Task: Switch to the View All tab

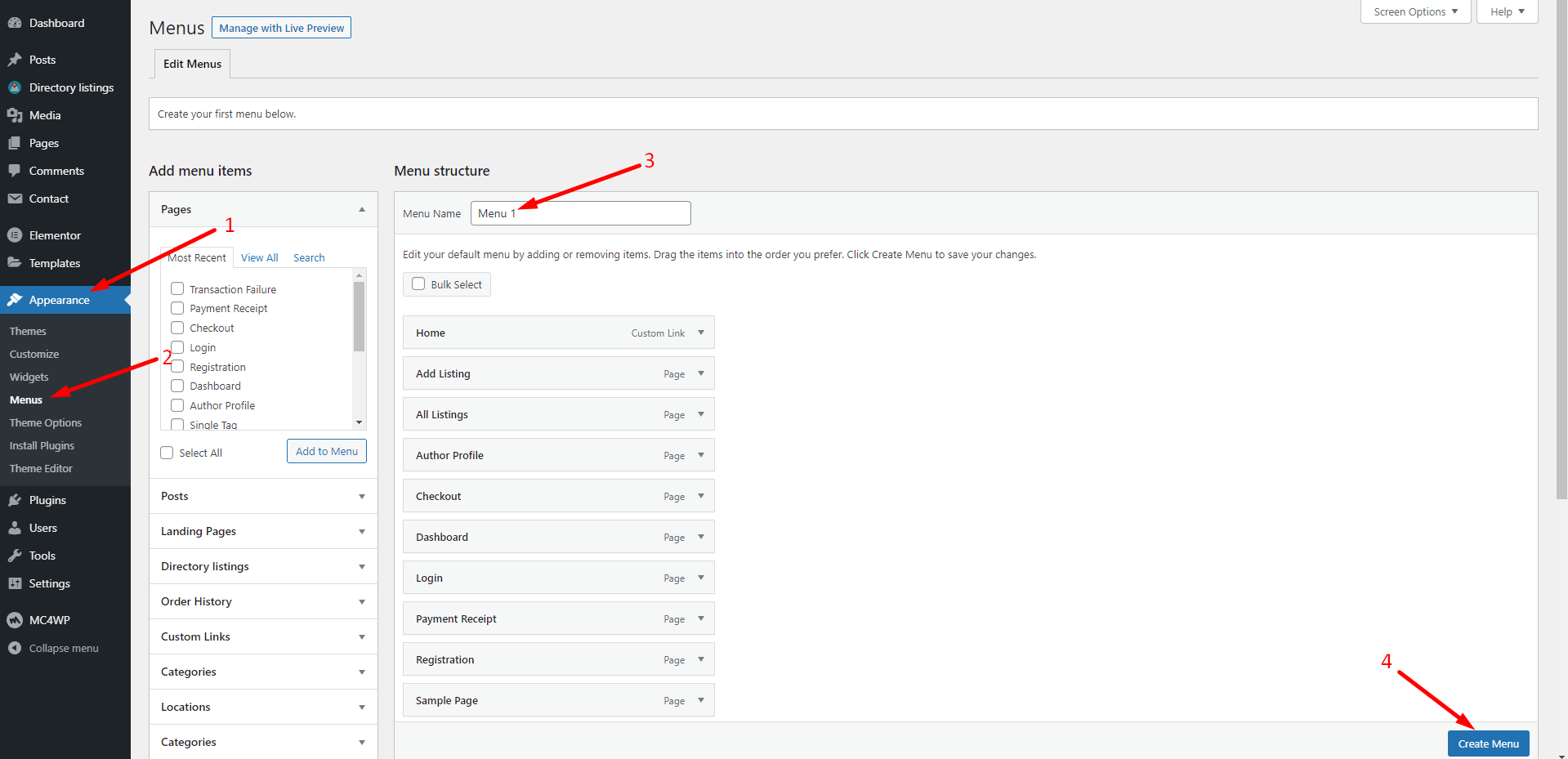Action: pyautogui.click(x=258, y=257)
